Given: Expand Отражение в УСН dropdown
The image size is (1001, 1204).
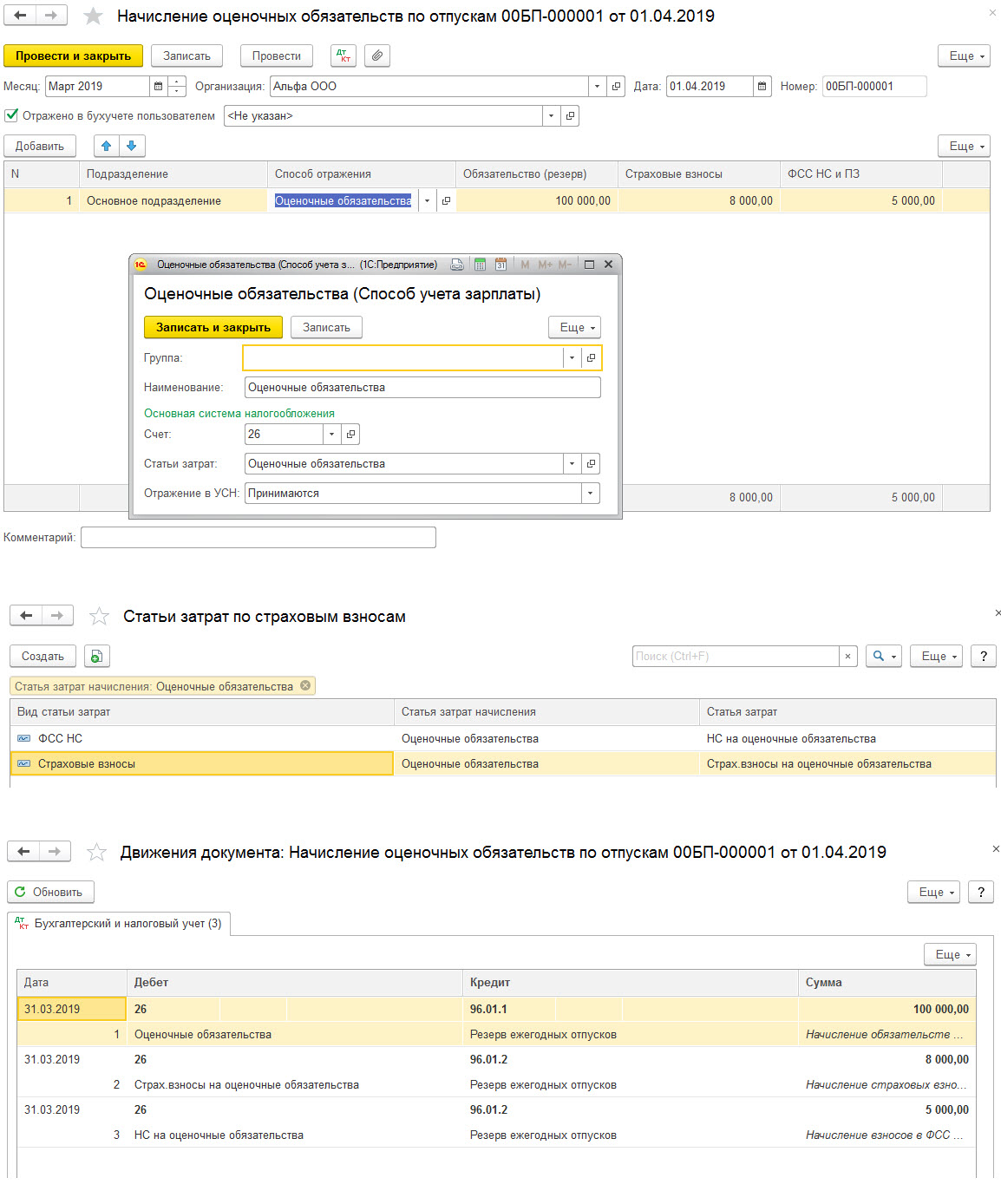Looking at the screenshot, I should point(590,493).
